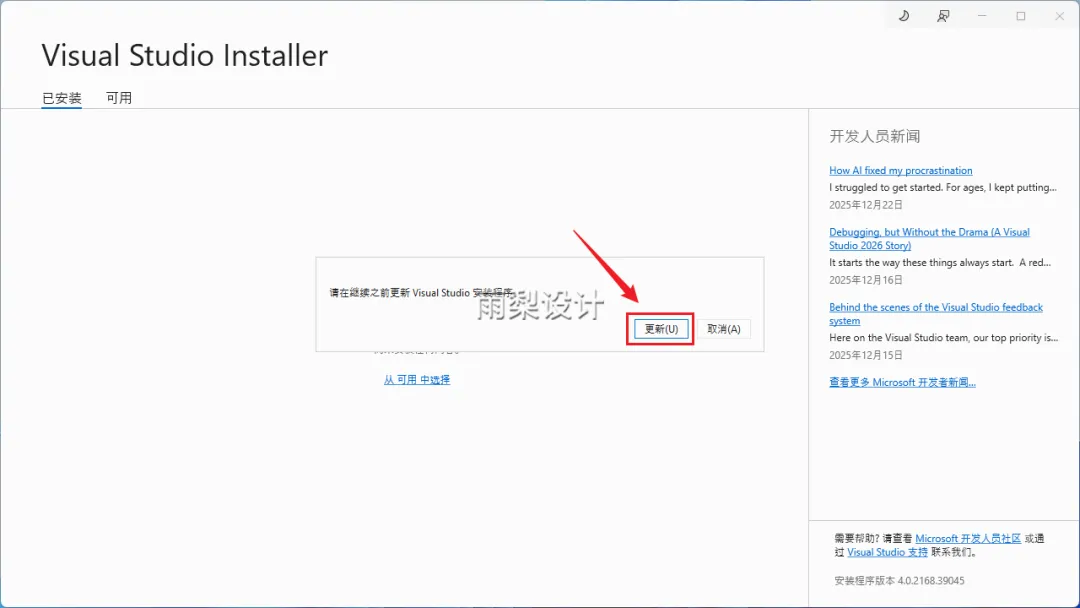Open 'How AI fixed my procrastination' article
The image size is (1080, 608).
coord(900,170)
